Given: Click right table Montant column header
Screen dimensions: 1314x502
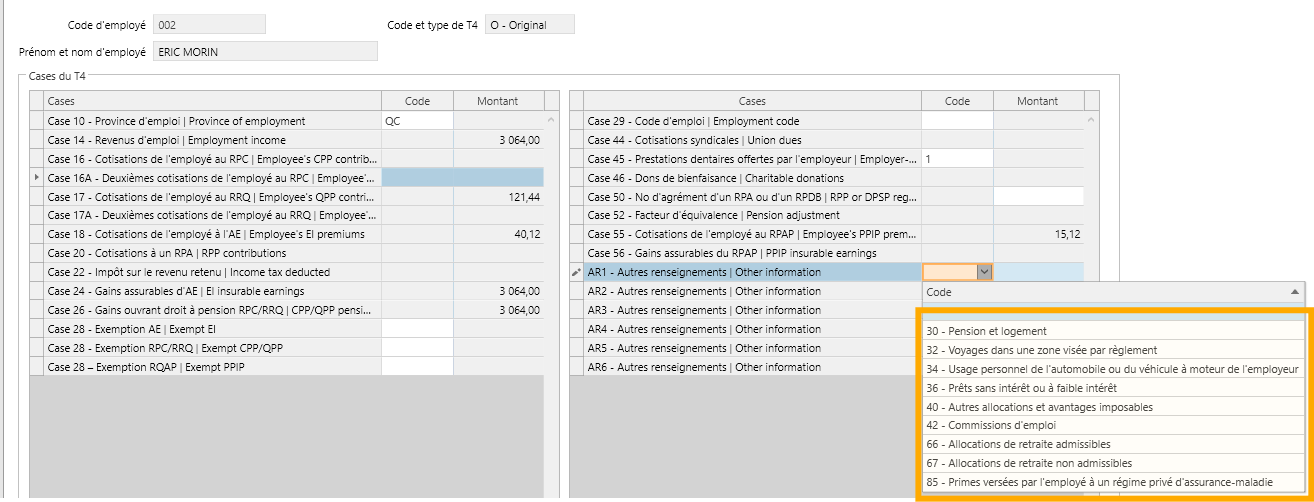Looking at the screenshot, I should pyautogui.click(x=1038, y=101).
